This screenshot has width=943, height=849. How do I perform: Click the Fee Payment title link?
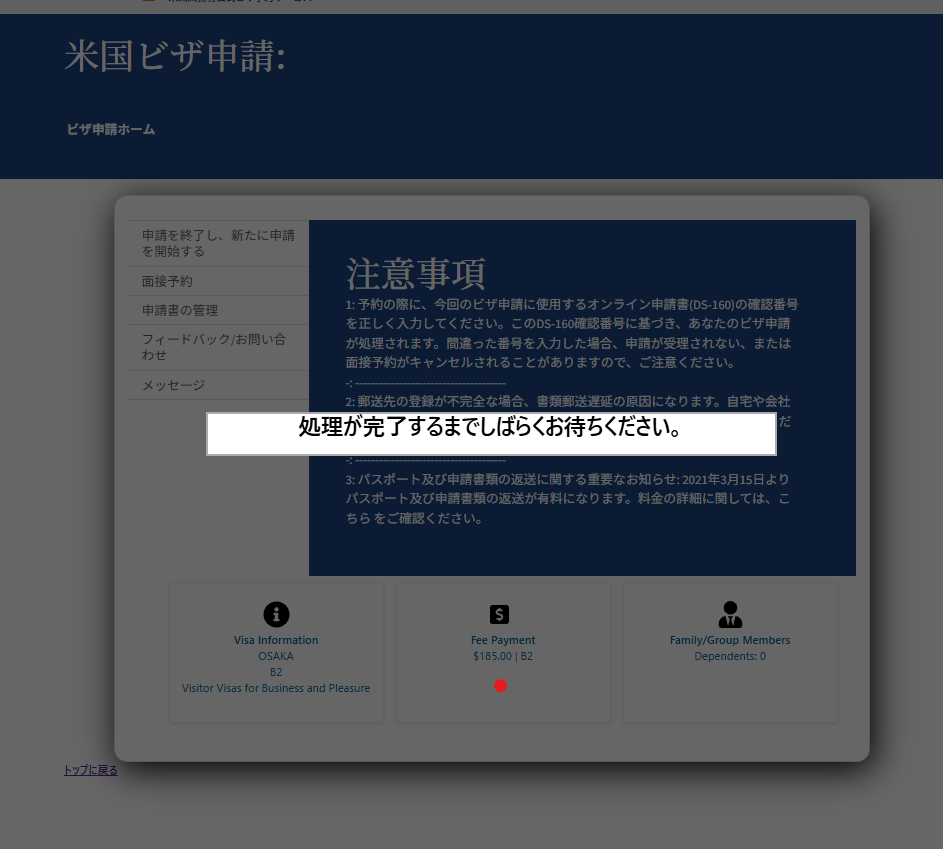tap(503, 640)
